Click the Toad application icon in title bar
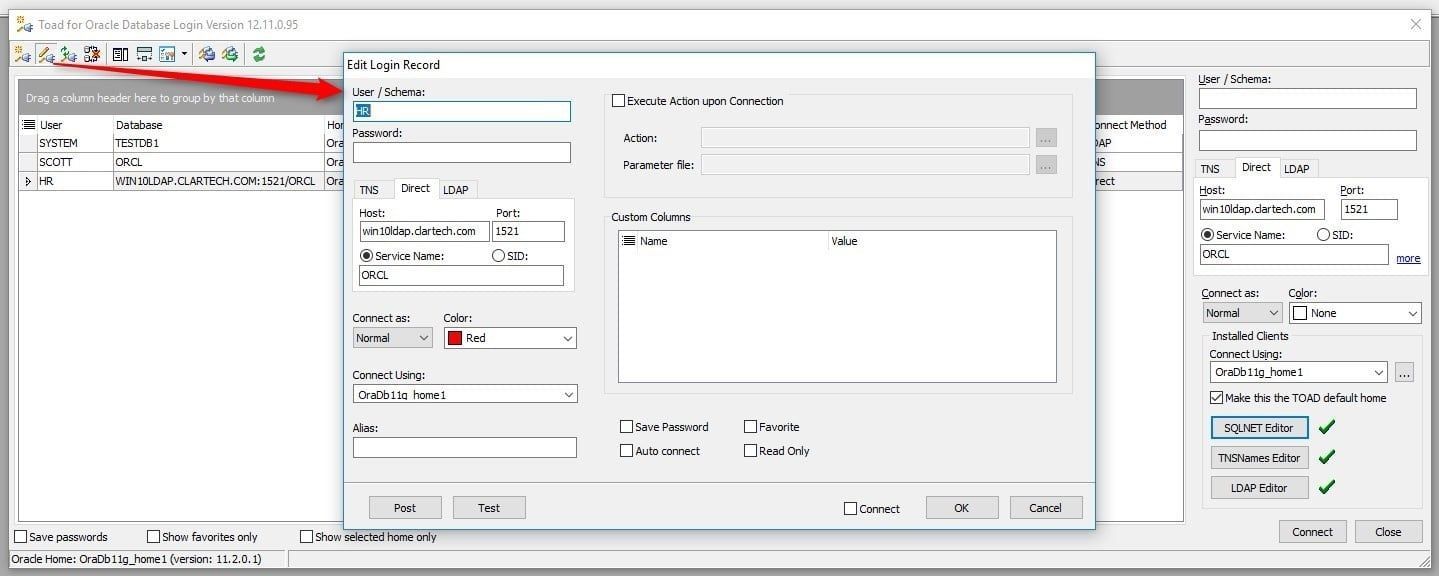The width and height of the screenshot is (1439, 576). click(24, 24)
